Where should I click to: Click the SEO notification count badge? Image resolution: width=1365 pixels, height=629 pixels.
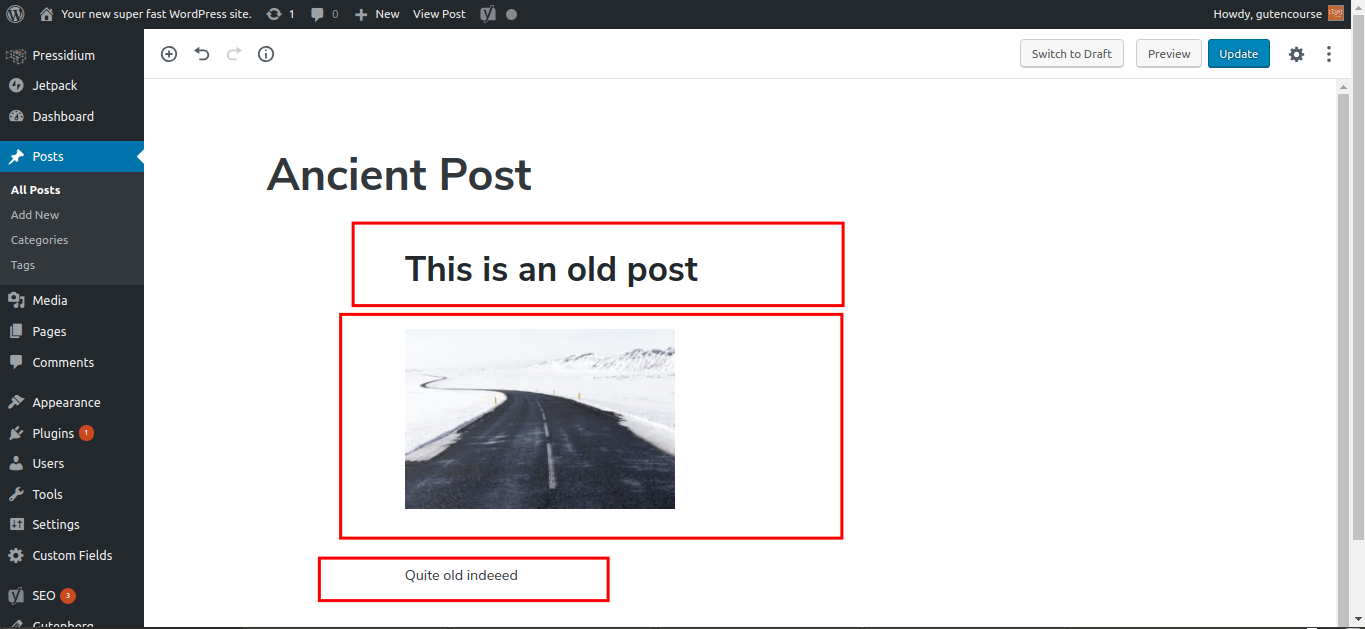(68, 595)
